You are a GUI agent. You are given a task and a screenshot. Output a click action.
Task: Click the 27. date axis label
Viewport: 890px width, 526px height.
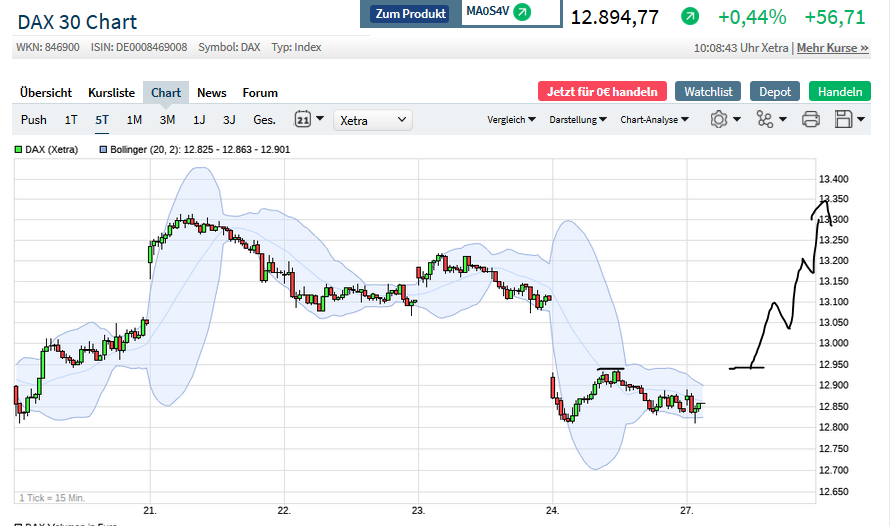[x=687, y=511]
